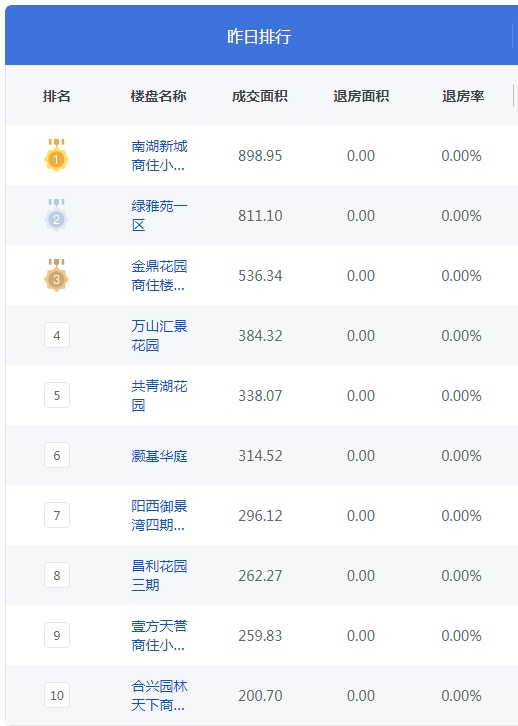This screenshot has height=726, width=518.
Task: Open the 南湖新城商住小... property link
Action: click(159, 156)
